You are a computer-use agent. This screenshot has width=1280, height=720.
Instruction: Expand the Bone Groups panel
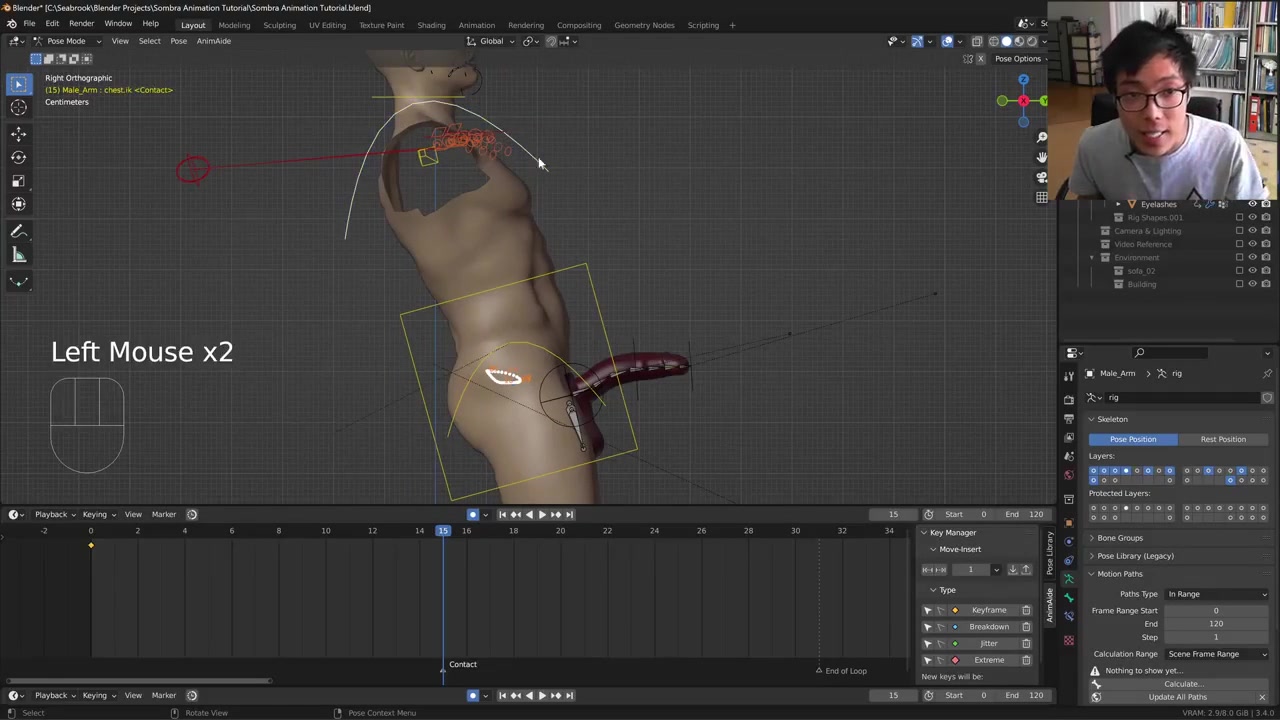1119,538
